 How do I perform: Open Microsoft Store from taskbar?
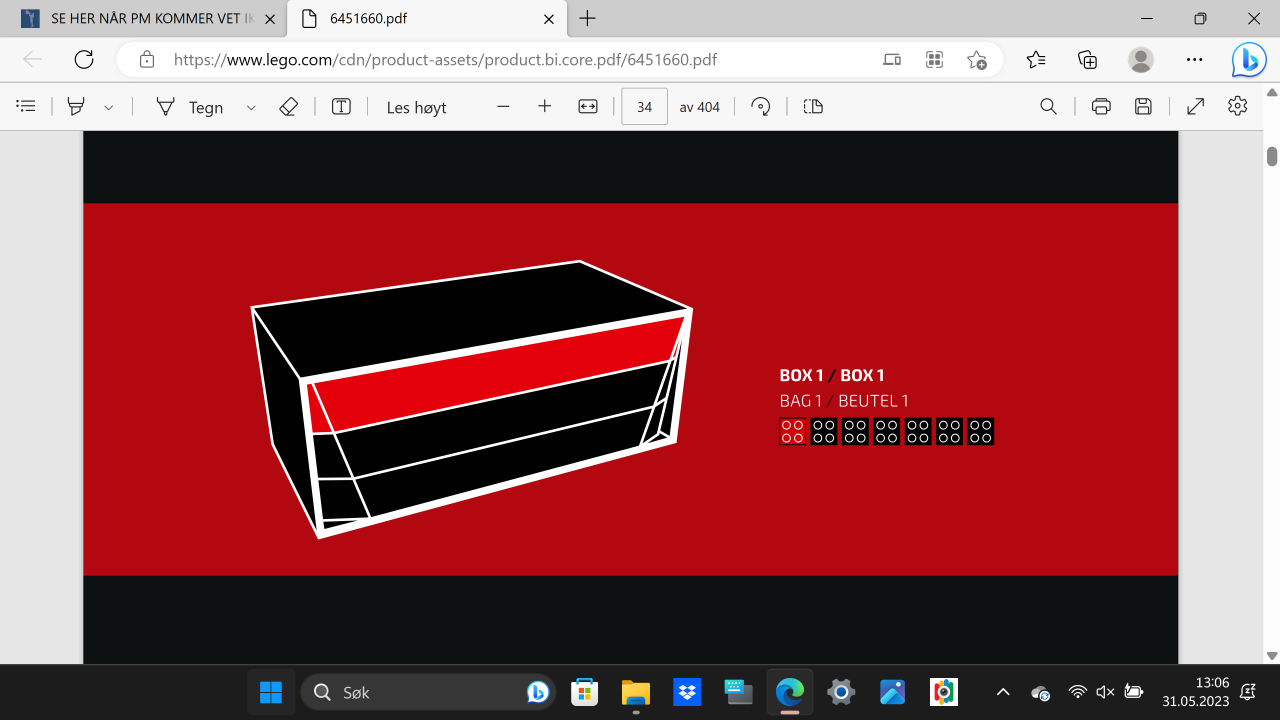[x=584, y=692]
